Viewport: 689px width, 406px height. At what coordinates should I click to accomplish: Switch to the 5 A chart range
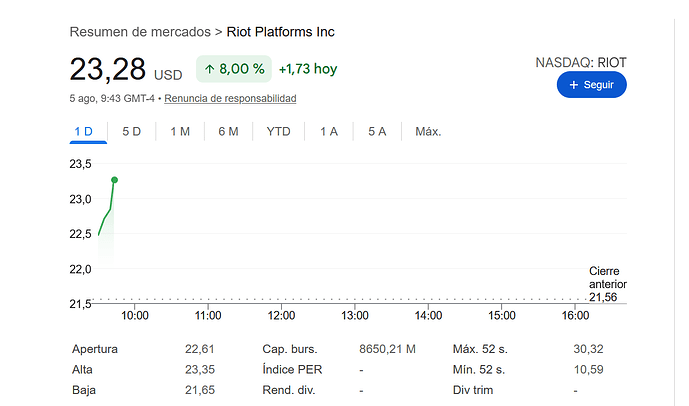[x=377, y=131]
